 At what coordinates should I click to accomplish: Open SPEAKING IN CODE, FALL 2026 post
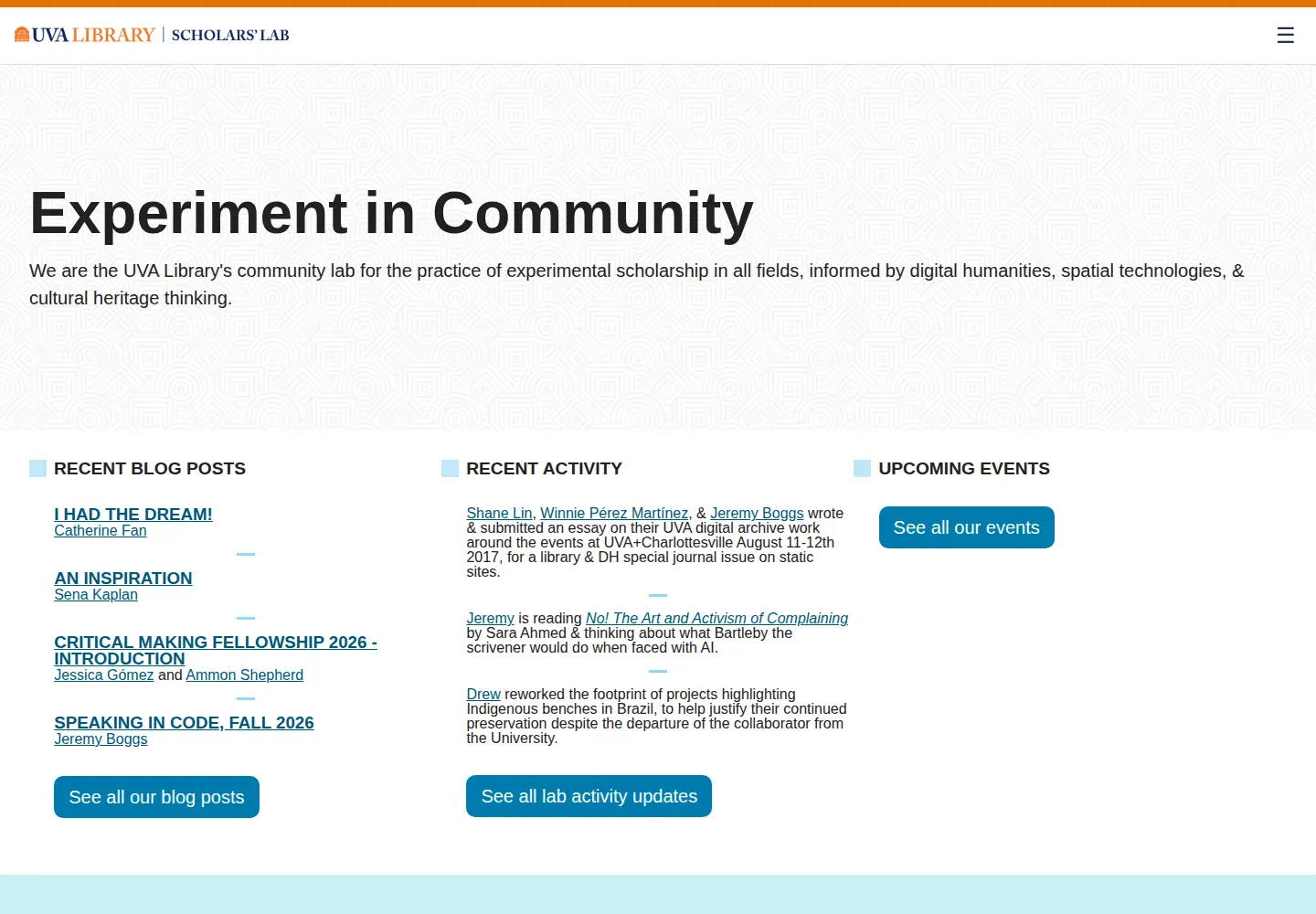click(184, 723)
